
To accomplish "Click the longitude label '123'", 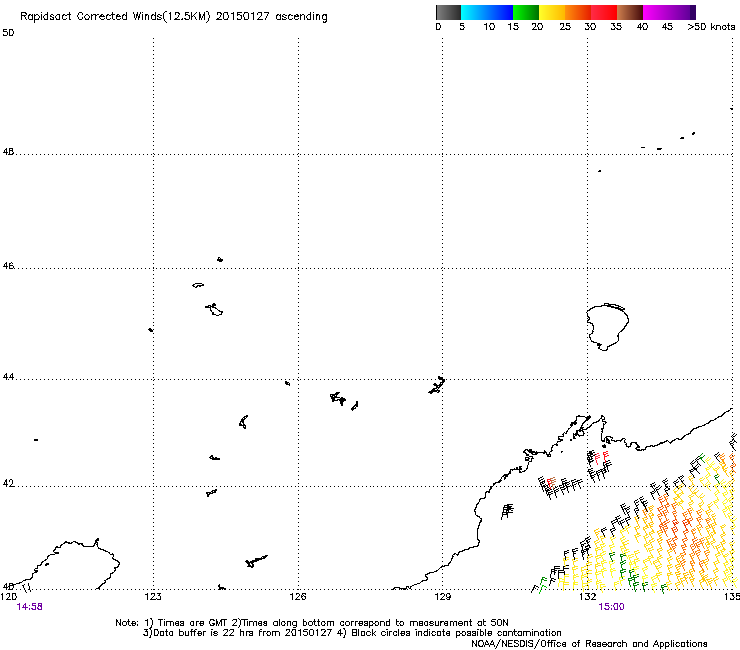I will (153, 597).
